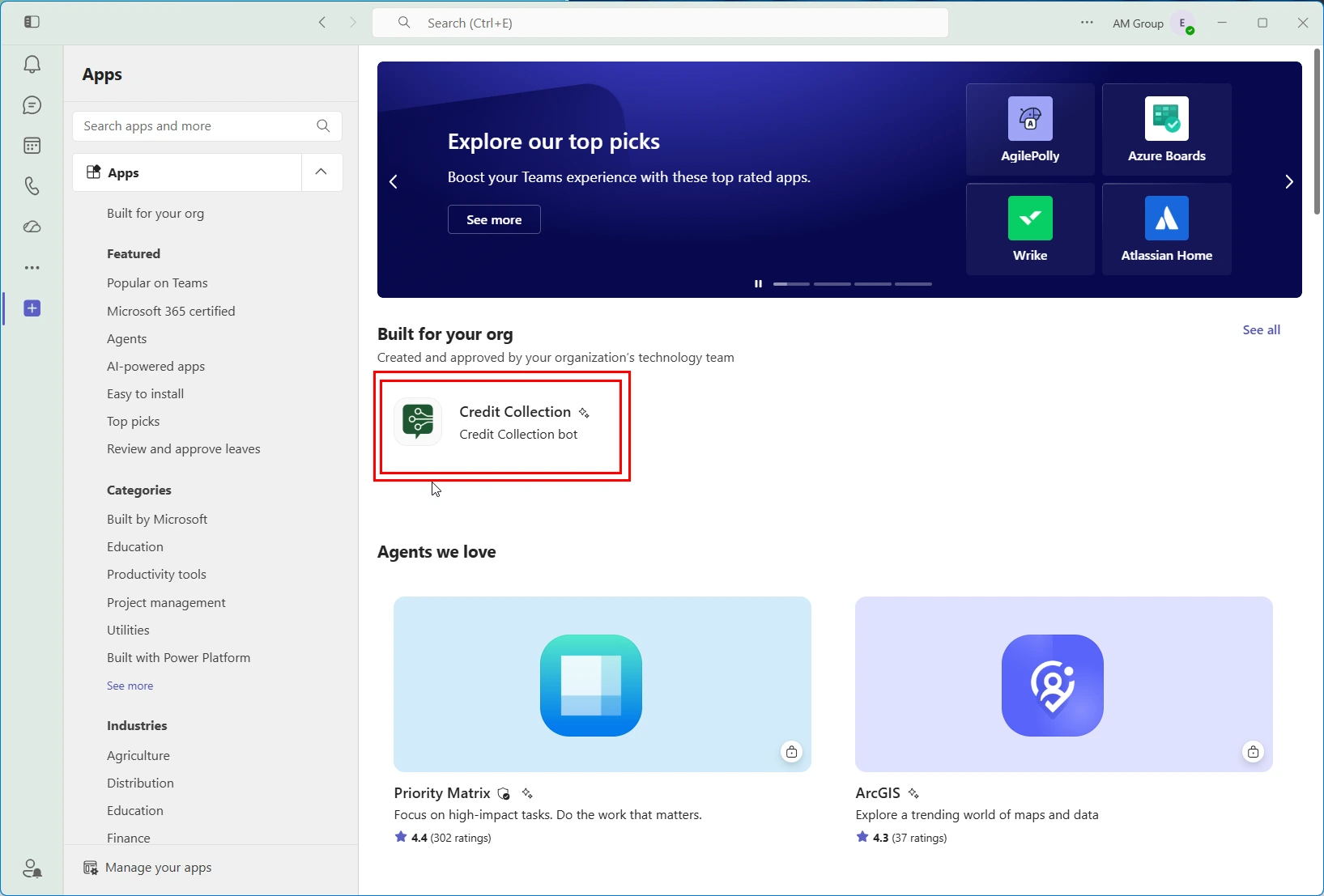This screenshot has height=896, width=1324.
Task: Click the vertical scrollbar of the apps page
Action: click(x=1317, y=132)
